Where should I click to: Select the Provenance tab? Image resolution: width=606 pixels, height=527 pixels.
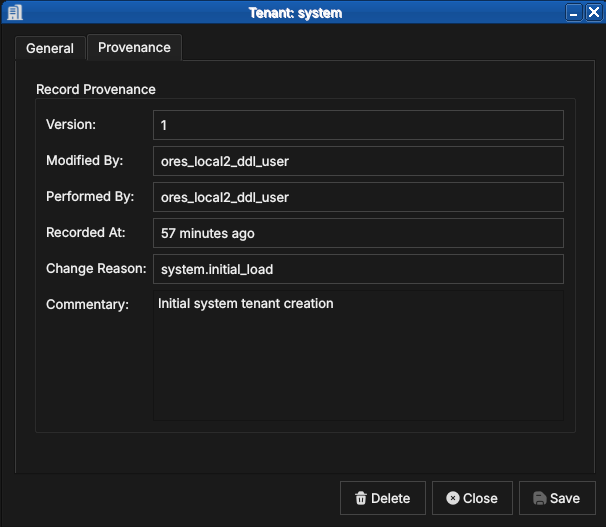click(134, 48)
